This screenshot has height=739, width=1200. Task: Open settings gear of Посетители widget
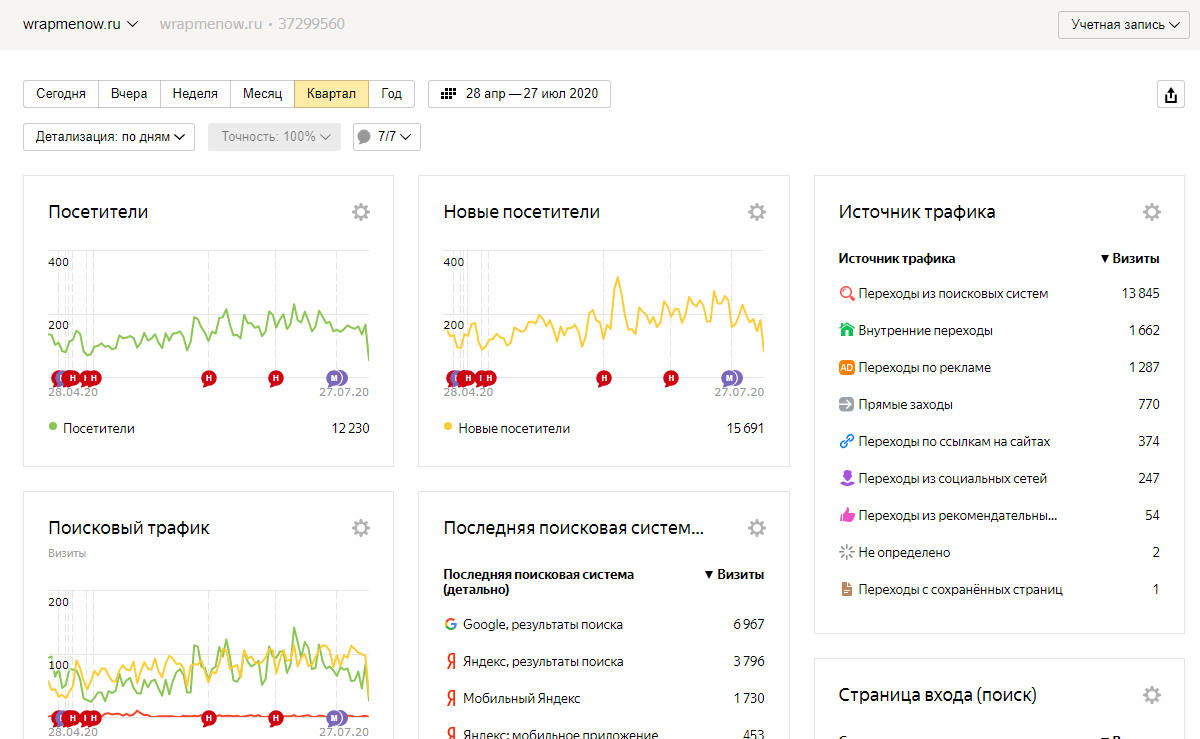(x=361, y=212)
